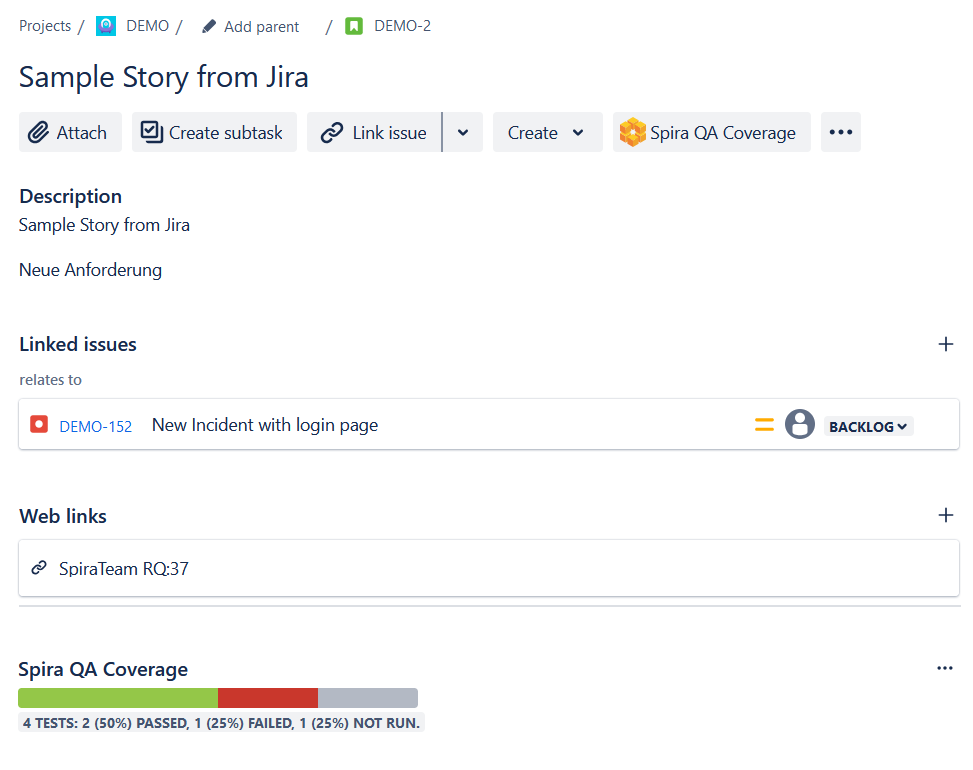Image resolution: width=973 pixels, height=770 pixels.
Task: Click Add parent in breadcrumb
Action: [251, 27]
